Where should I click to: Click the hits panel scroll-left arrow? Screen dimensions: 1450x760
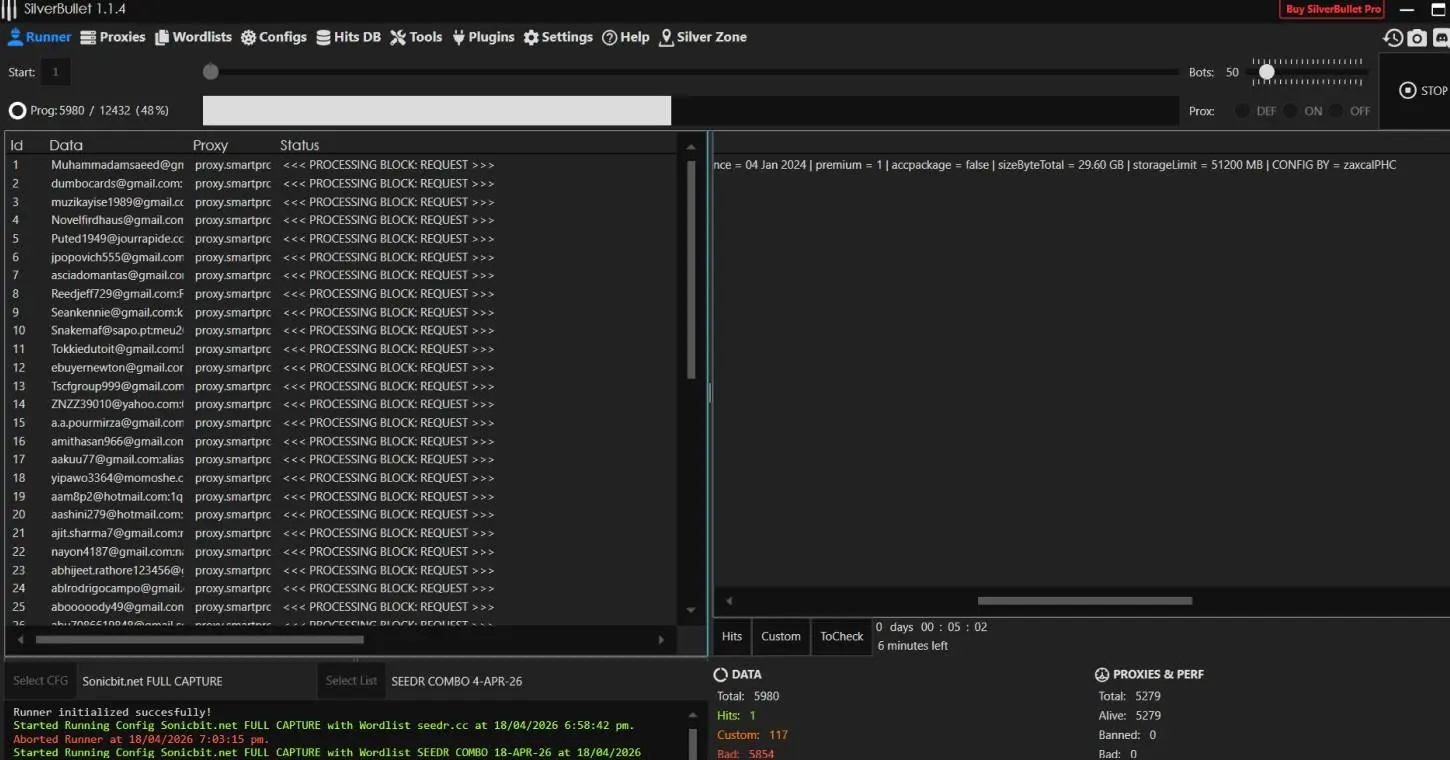click(x=729, y=601)
